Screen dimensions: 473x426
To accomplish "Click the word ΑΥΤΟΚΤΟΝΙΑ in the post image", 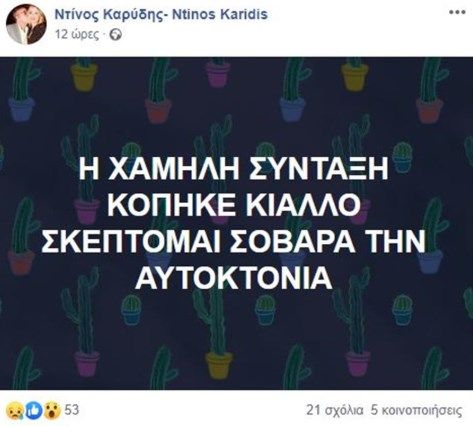I will tap(233, 279).
